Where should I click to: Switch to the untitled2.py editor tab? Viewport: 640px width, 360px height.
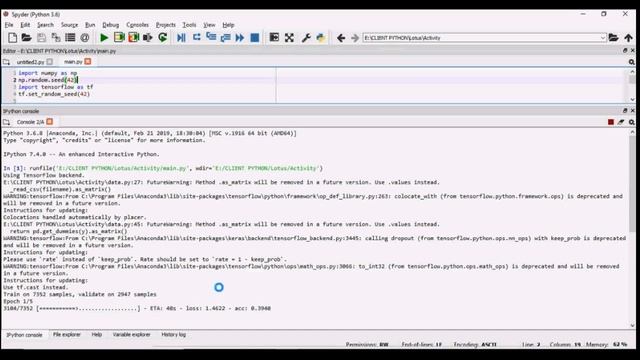click(30, 62)
